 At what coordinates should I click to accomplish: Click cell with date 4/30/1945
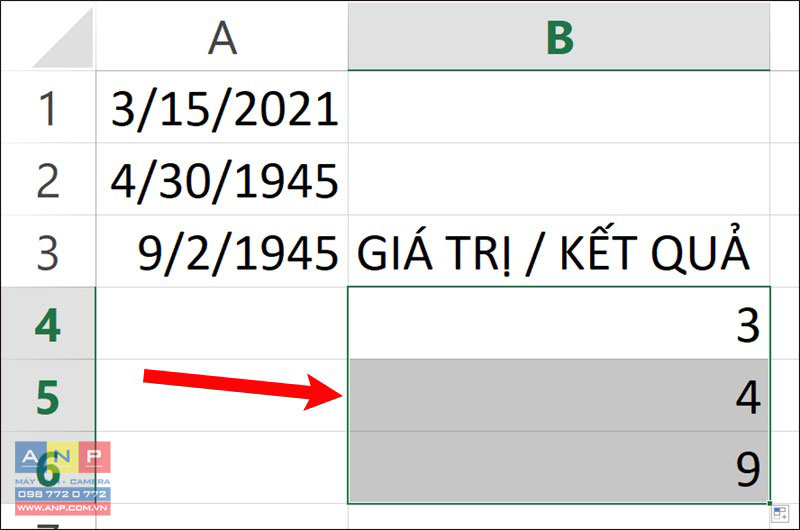pyautogui.click(x=222, y=180)
